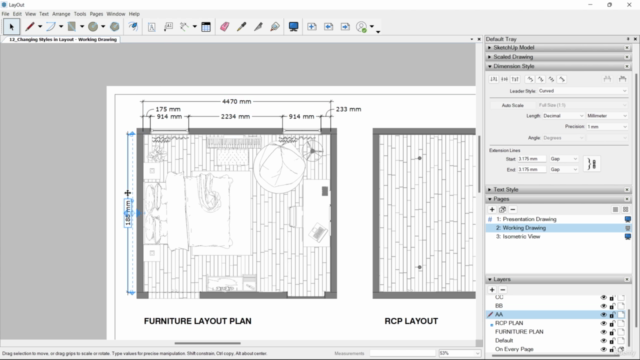Screen dimensions: 640x360
Task: Open the Pages menu
Action: [x=96, y=14]
